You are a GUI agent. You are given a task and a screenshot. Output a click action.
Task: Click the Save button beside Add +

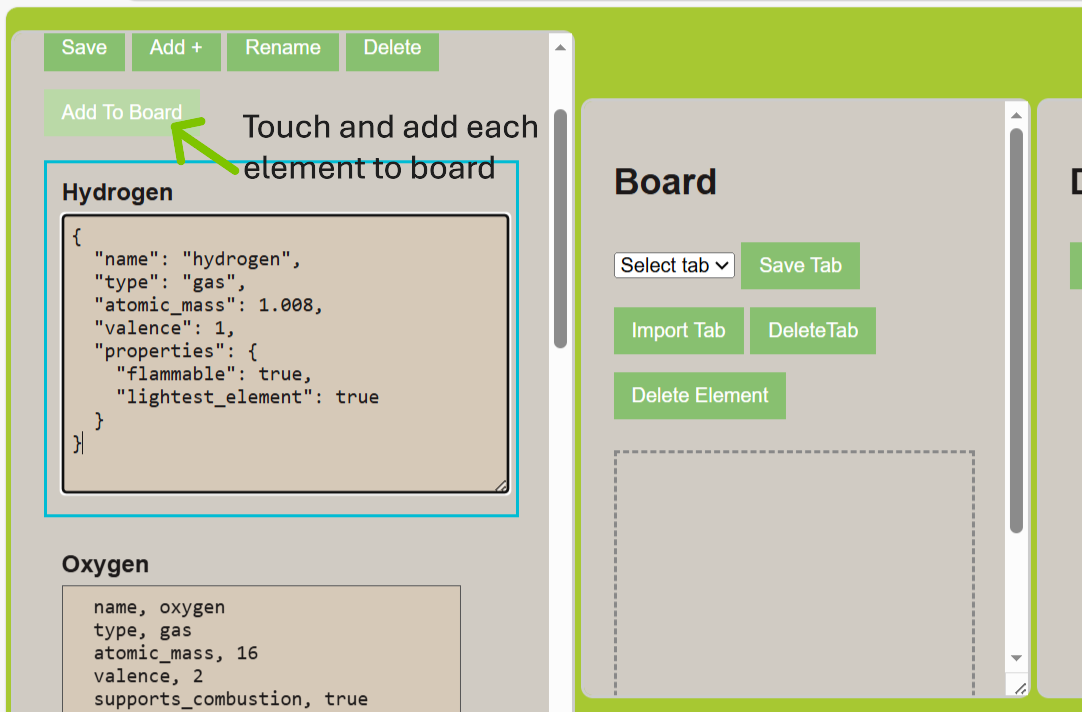[84, 48]
